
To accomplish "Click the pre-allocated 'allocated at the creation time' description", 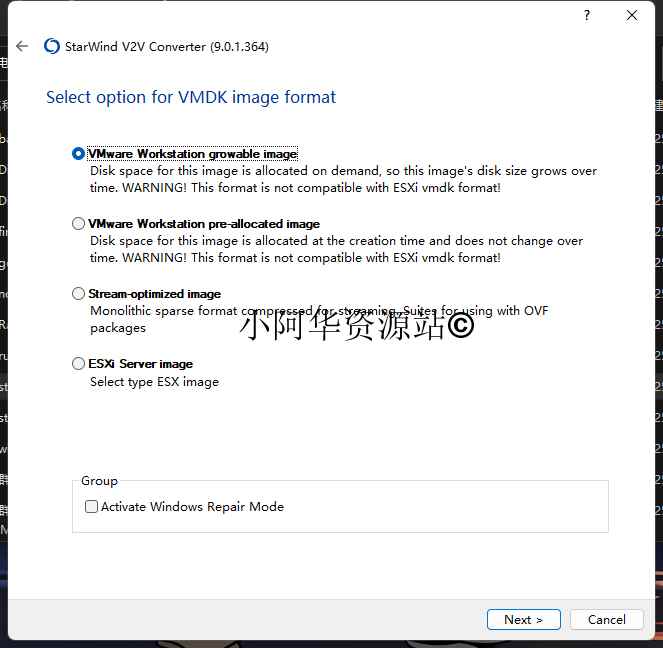I will coord(336,248).
